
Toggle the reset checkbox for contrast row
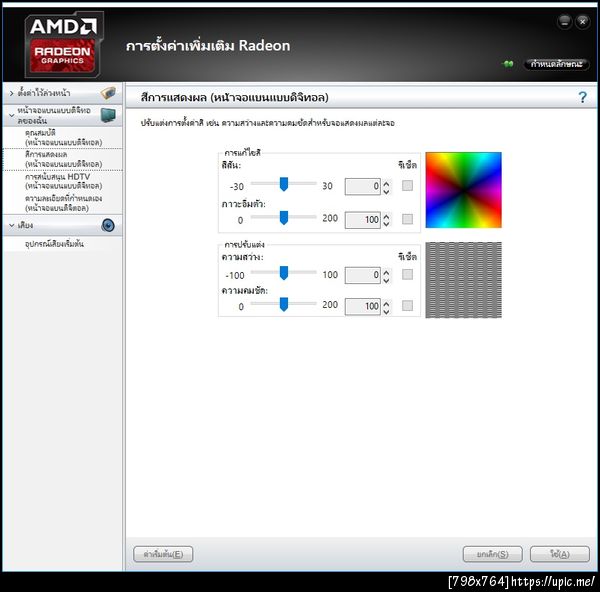point(407,305)
